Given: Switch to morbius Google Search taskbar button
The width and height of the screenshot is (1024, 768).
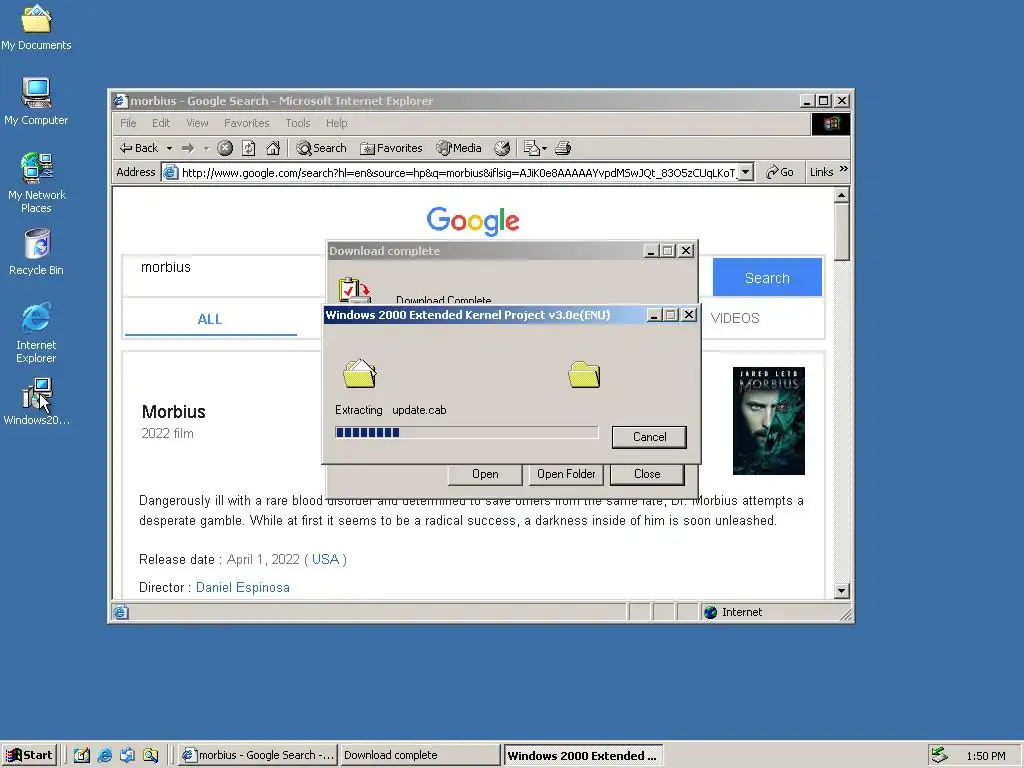Looking at the screenshot, I should [258, 756].
